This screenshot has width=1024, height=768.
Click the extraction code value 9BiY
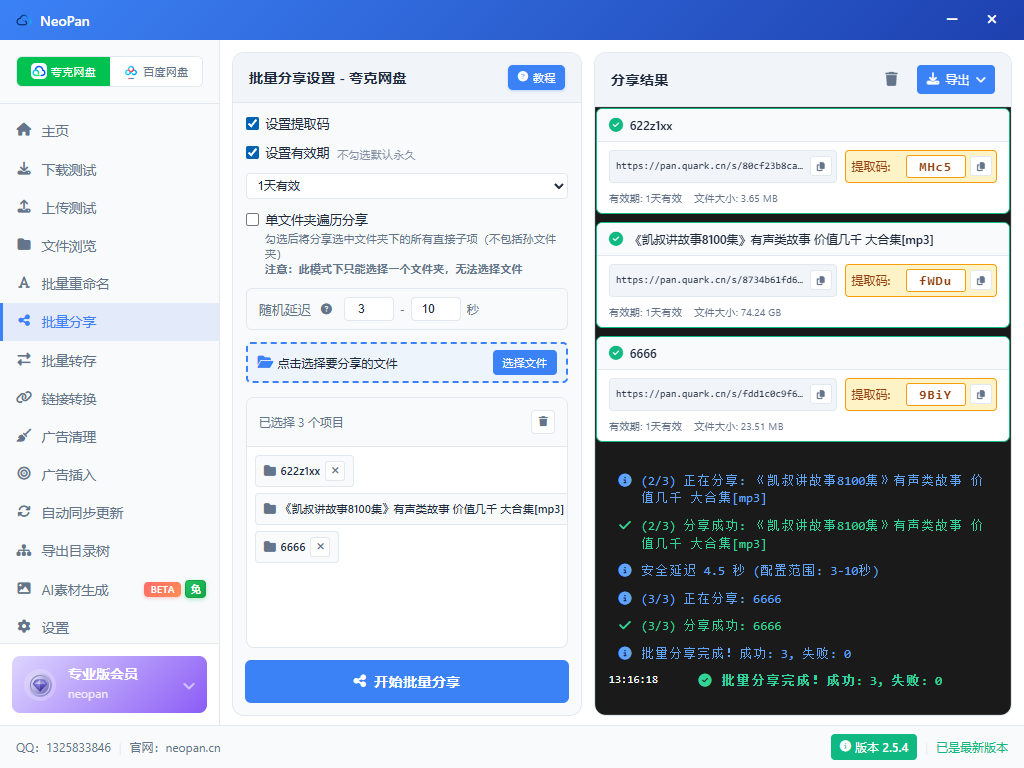[x=935, y=394]
